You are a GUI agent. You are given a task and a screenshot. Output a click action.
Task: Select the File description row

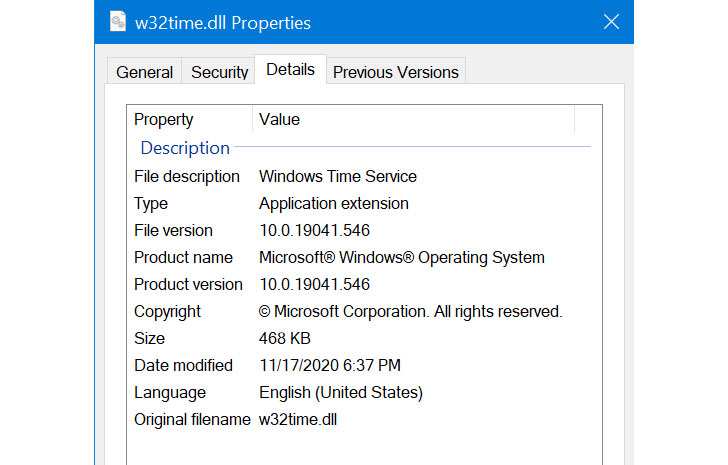[x=187, y=177]
